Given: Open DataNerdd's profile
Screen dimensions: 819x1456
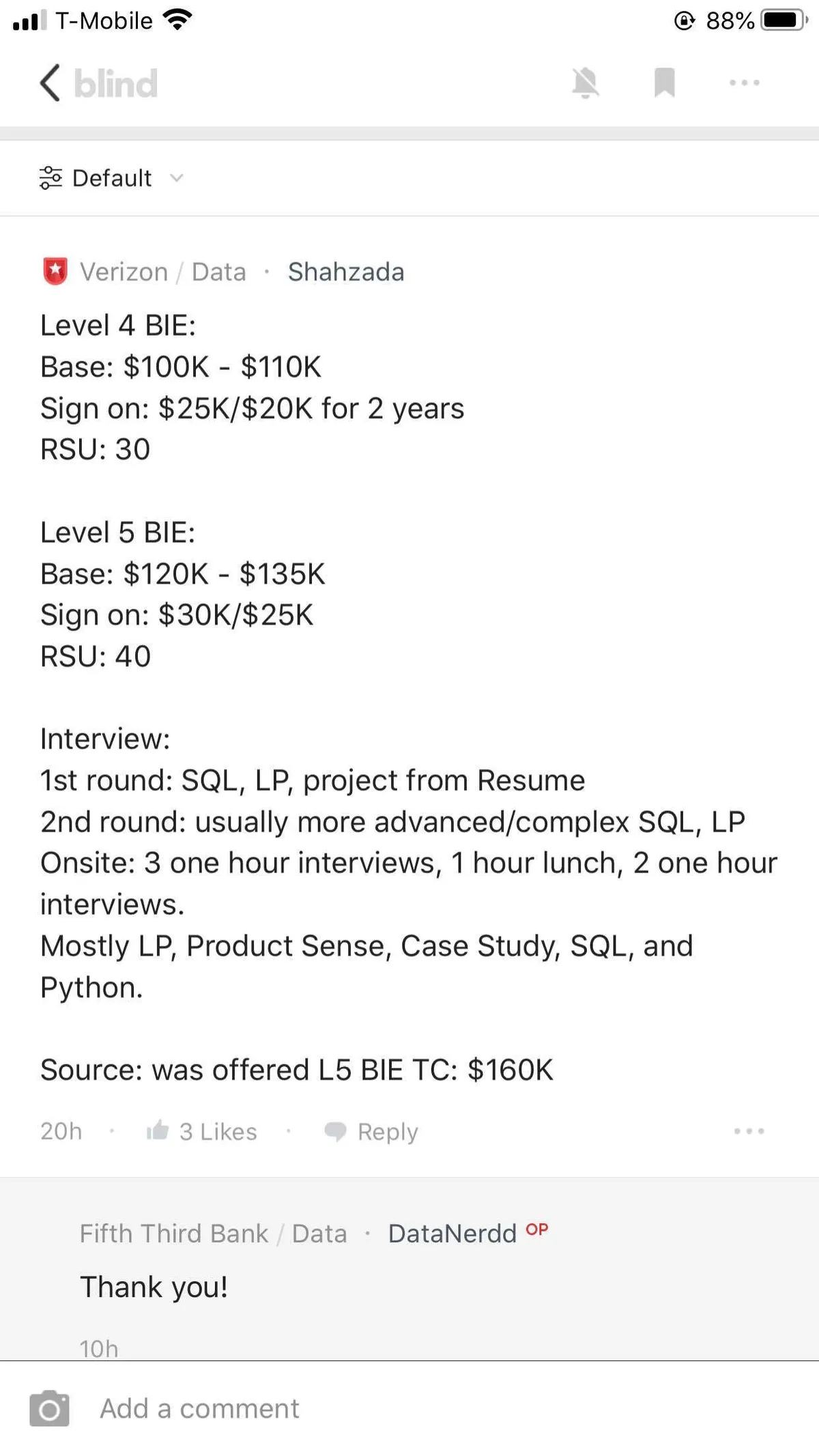Looking at the screenshot, I should tap(452, 1233).
